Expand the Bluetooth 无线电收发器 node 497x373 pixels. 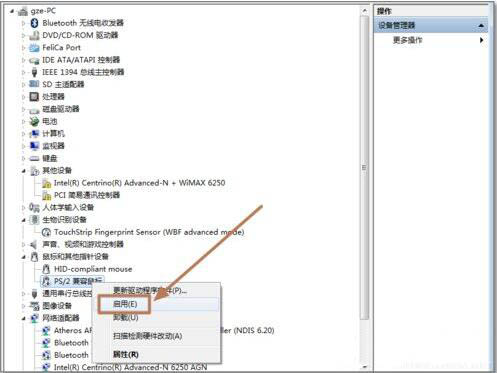[x=23, y=23]
